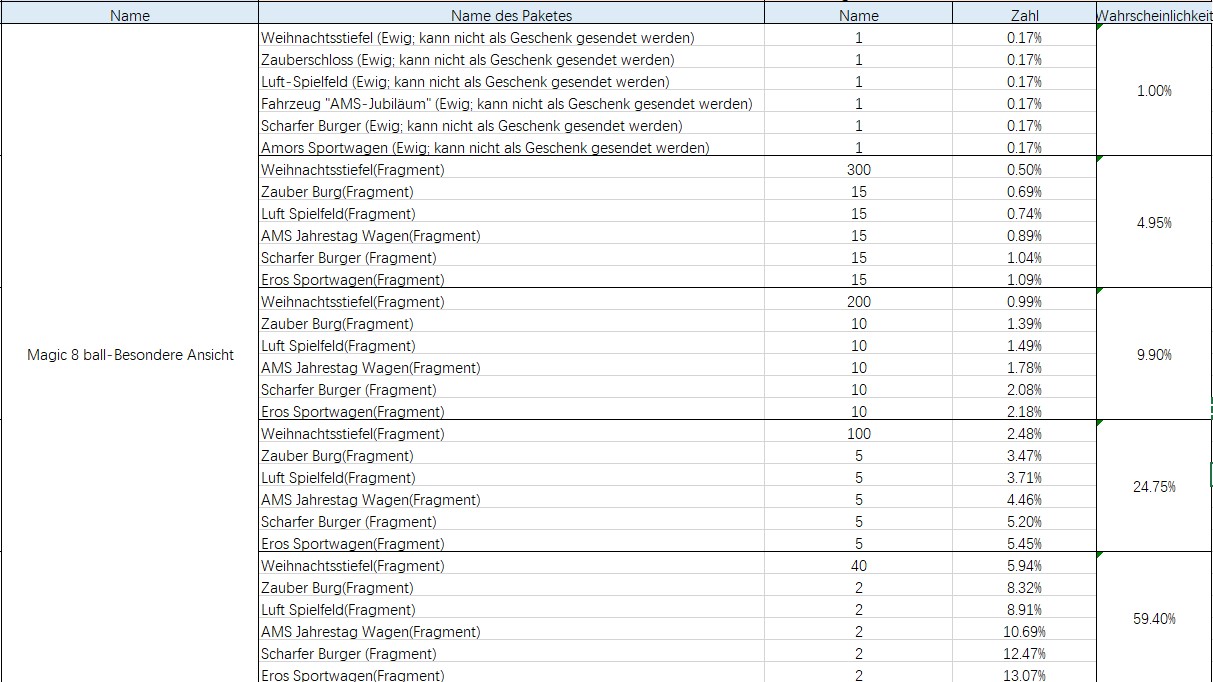Image resolution: width=1213 pixels, height=682 pixels.
Task: Select the "Zauberschloss (Ewig...)" cell
Action: click(x=511, y=59)
